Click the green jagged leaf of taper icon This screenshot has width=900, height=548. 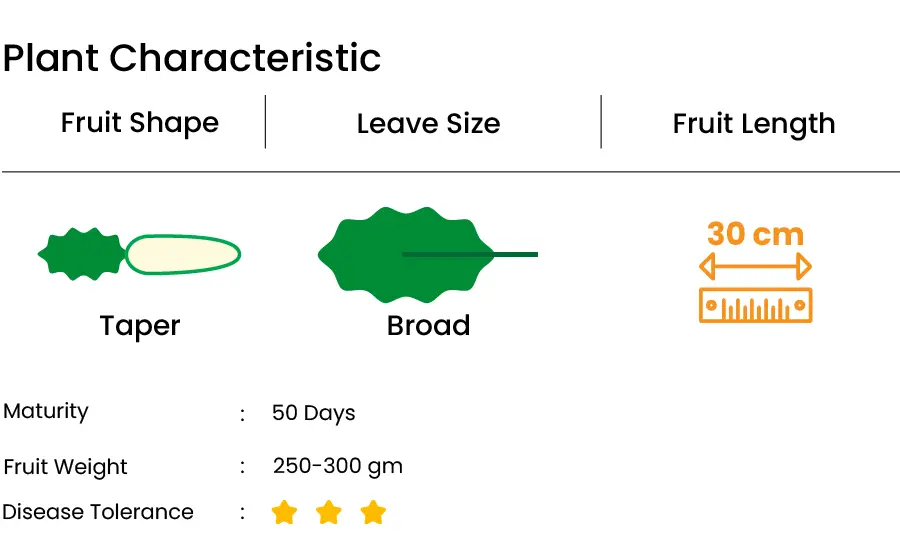coord(82,254)
